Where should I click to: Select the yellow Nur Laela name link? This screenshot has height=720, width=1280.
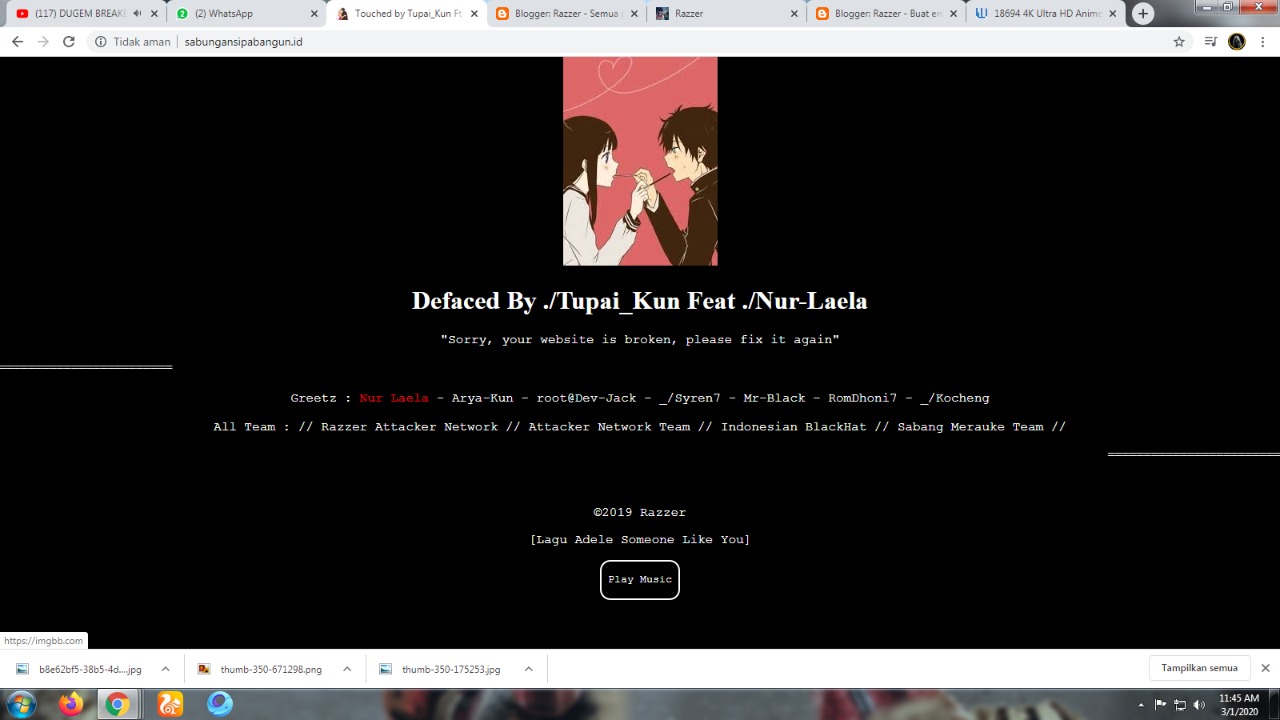tap(393, 398)
